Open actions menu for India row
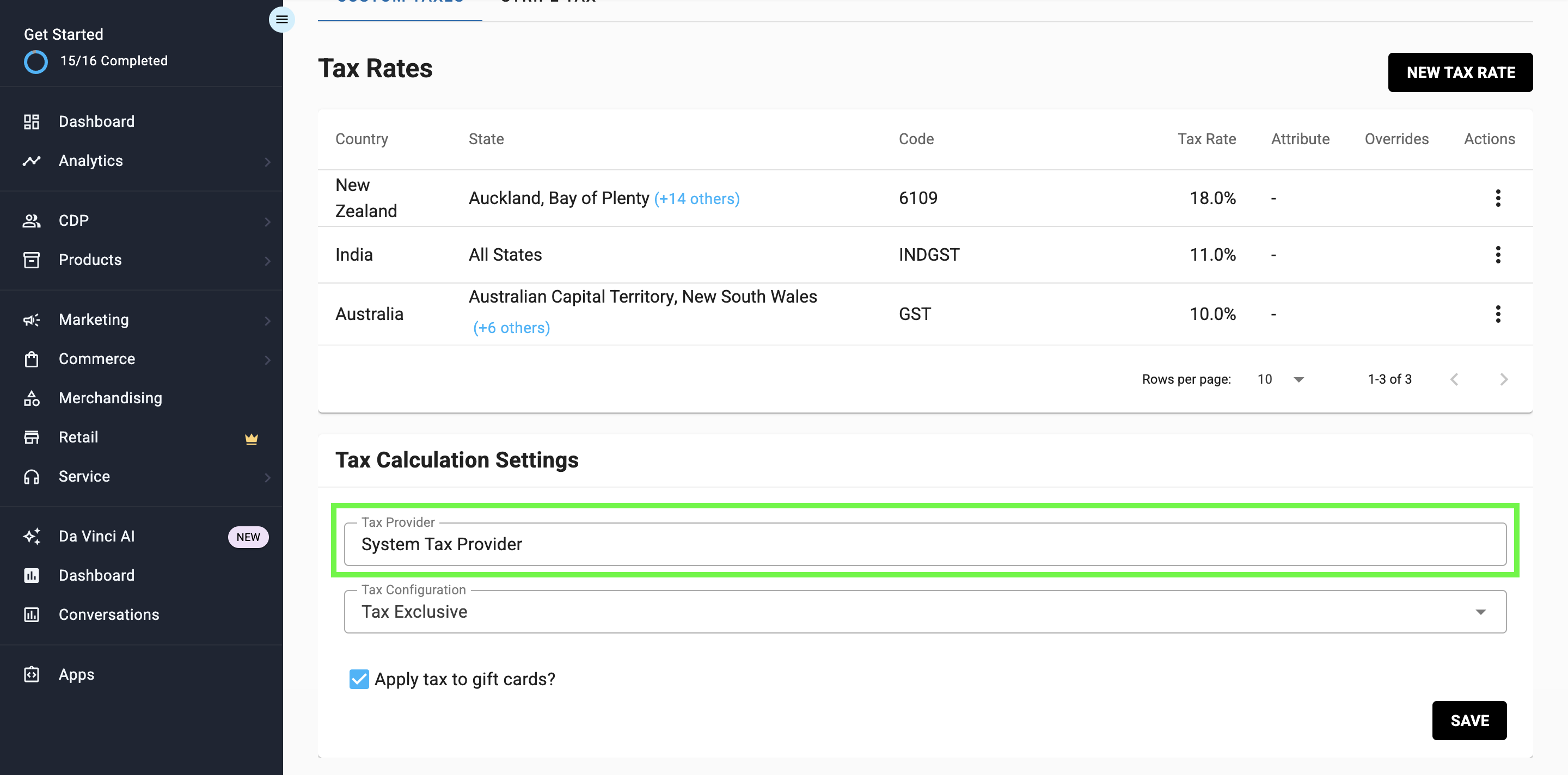Viewport: 1568px width, 775px height. pos(1497,255)
